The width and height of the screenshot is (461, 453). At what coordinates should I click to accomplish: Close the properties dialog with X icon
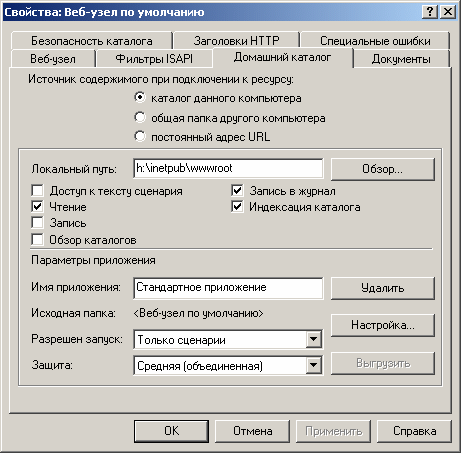448,12
